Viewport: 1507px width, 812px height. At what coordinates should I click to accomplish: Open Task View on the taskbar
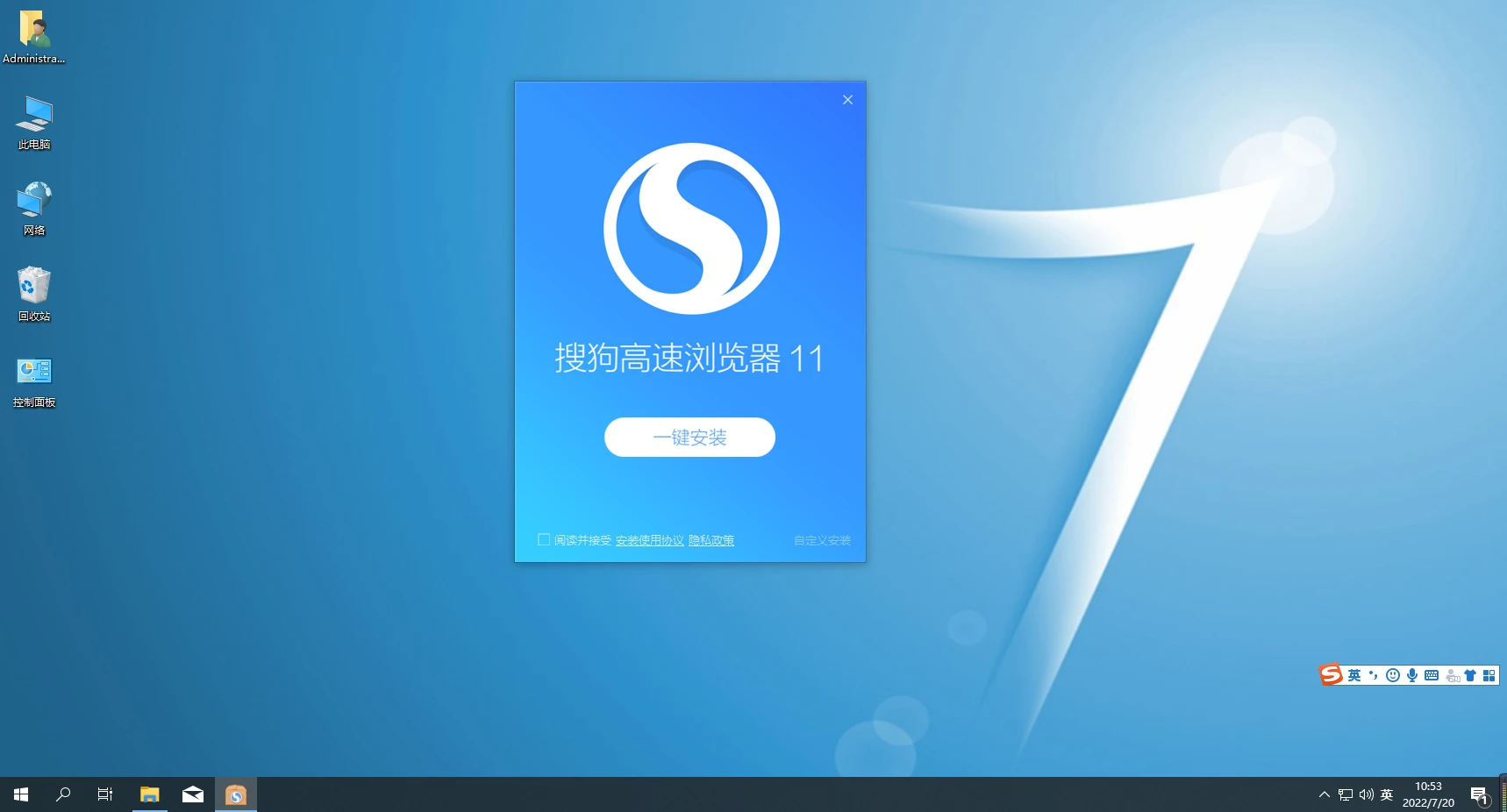(x=105, y=794)
